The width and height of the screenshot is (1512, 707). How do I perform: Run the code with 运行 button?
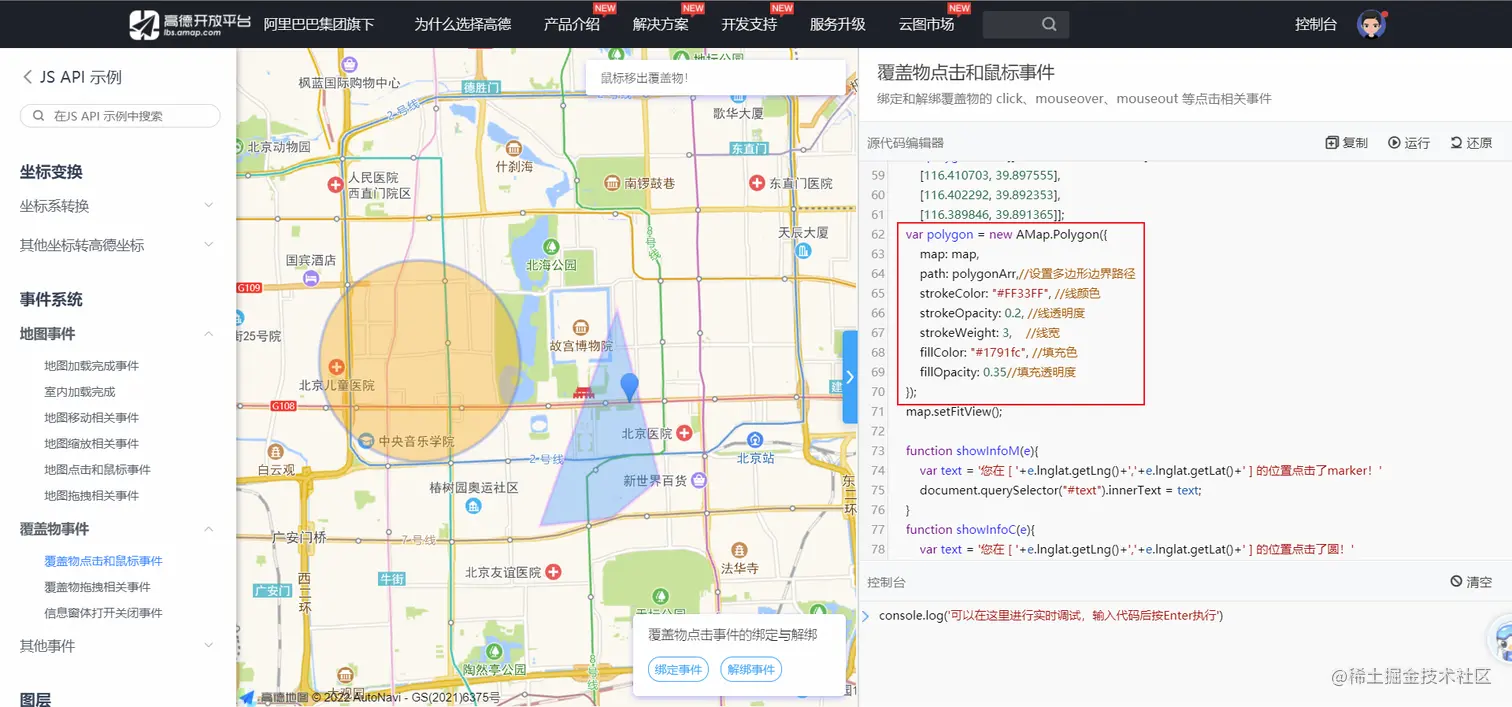(x=1409, y=143)
